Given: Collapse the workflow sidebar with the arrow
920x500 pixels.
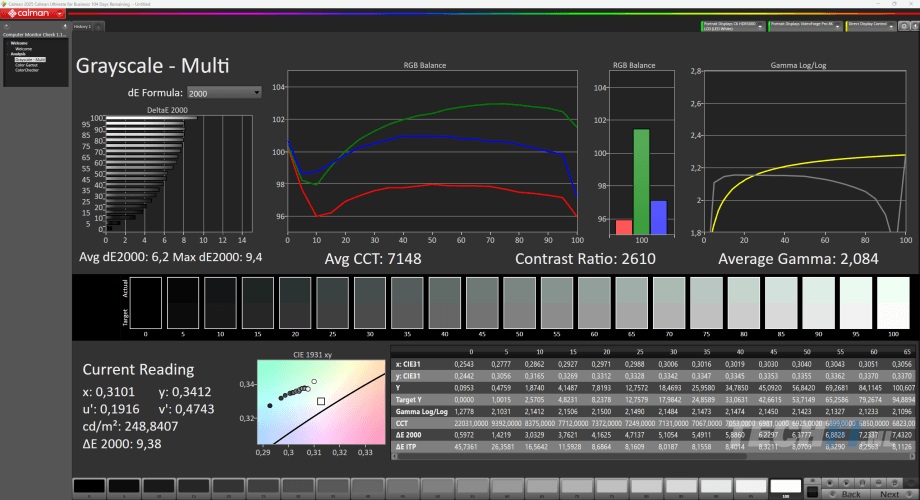Looking at the screenshot, I should click(65, 26).
